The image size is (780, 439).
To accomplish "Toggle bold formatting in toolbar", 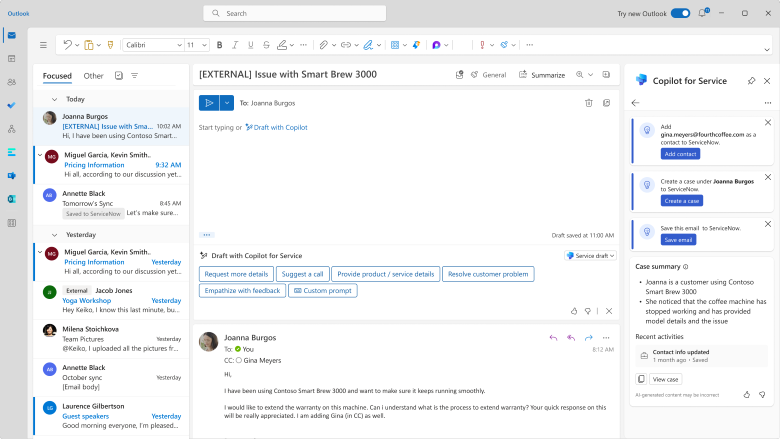I will tap(219, 45).
